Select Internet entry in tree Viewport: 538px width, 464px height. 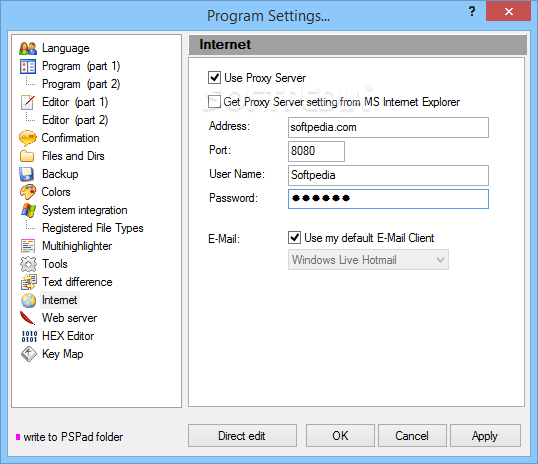(x=60, y=300)
